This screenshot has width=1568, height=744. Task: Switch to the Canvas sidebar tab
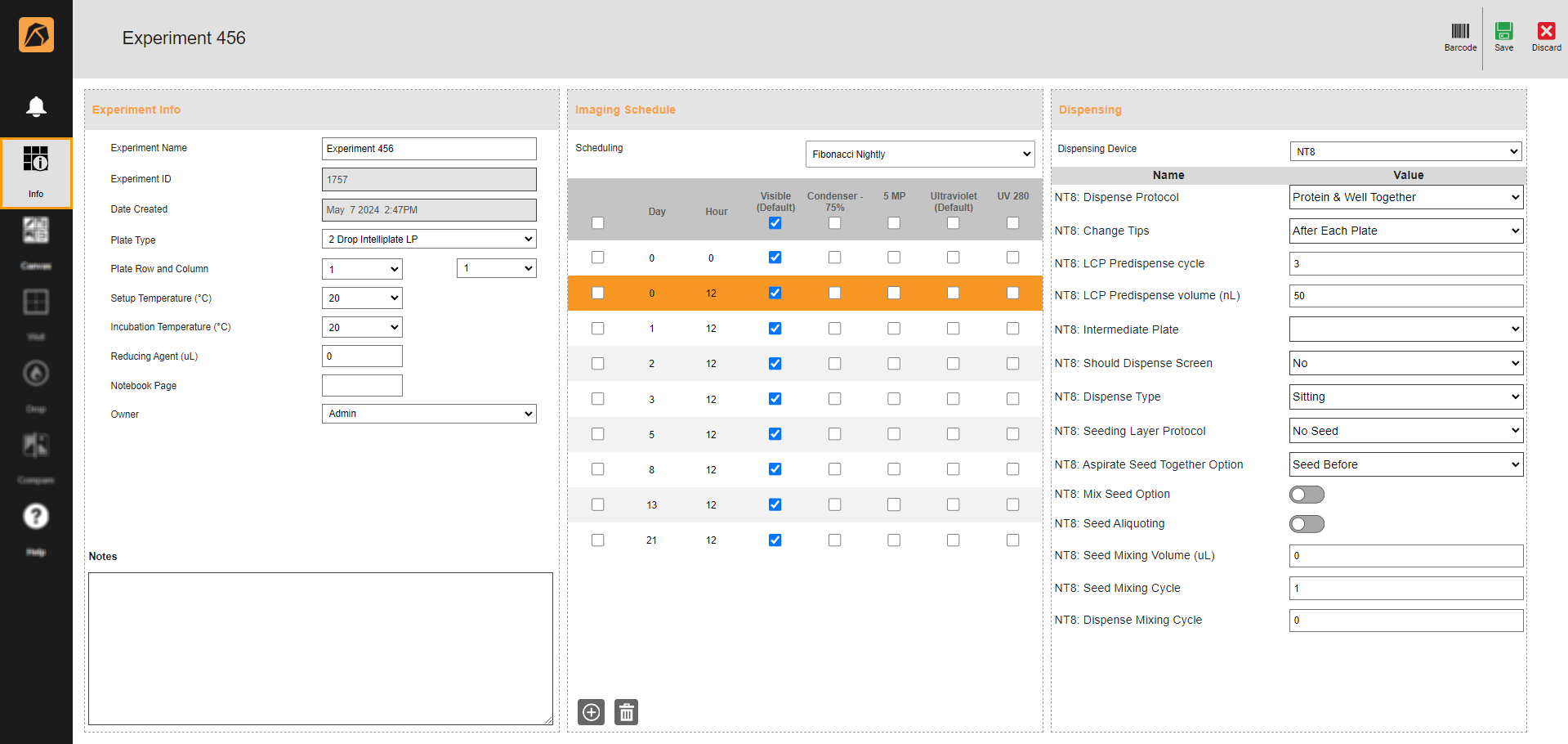[x=36, y=231]
